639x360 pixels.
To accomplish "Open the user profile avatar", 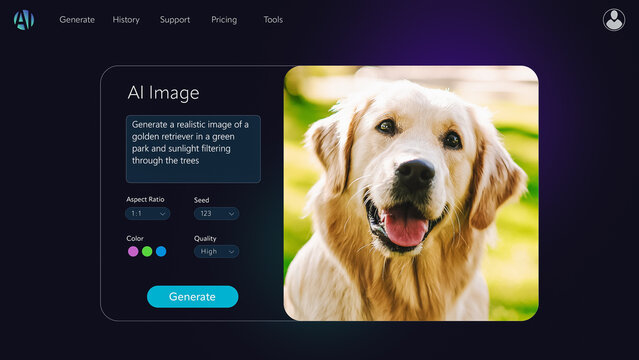I will tap(614, 20).
